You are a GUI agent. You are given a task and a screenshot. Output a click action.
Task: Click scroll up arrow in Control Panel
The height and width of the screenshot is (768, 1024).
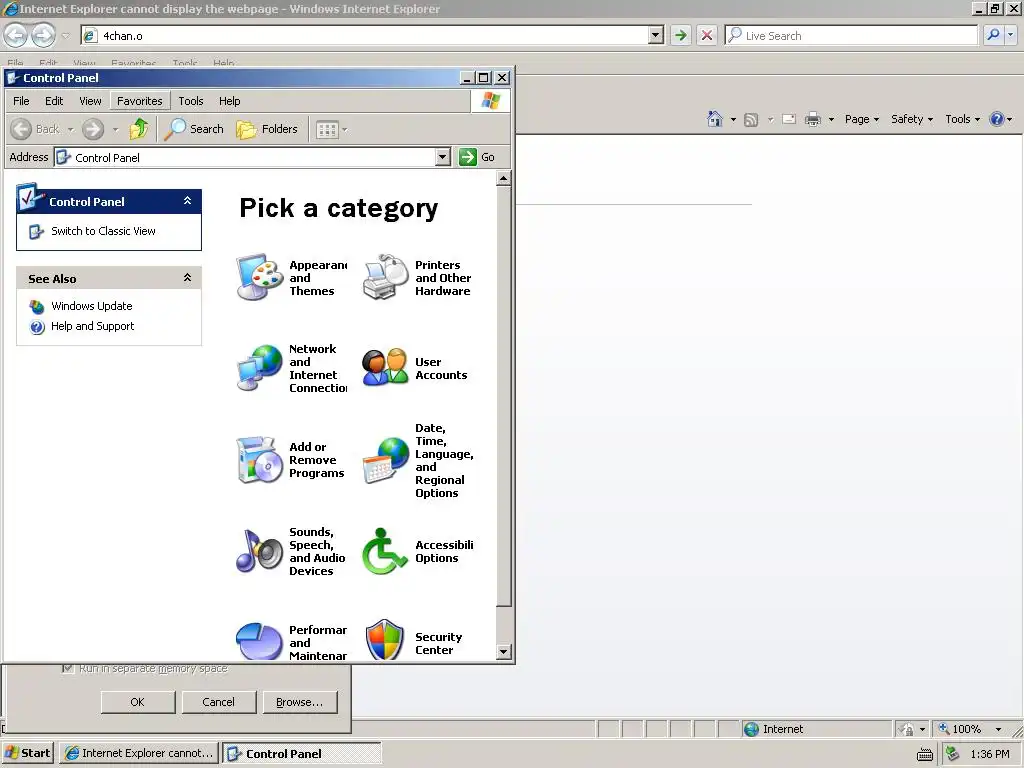[x=503, y=178]
